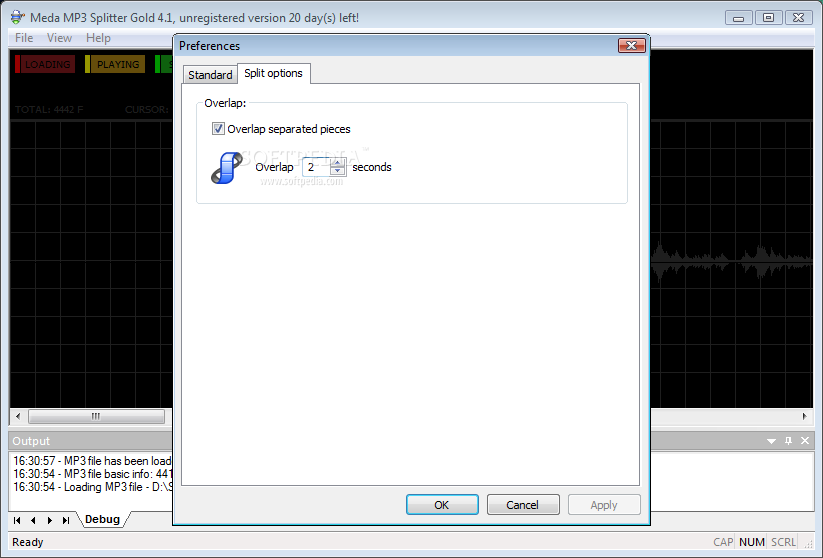Click the yellow PLAYING indicator
The image size is (823, 558).
tap(115, 64)
